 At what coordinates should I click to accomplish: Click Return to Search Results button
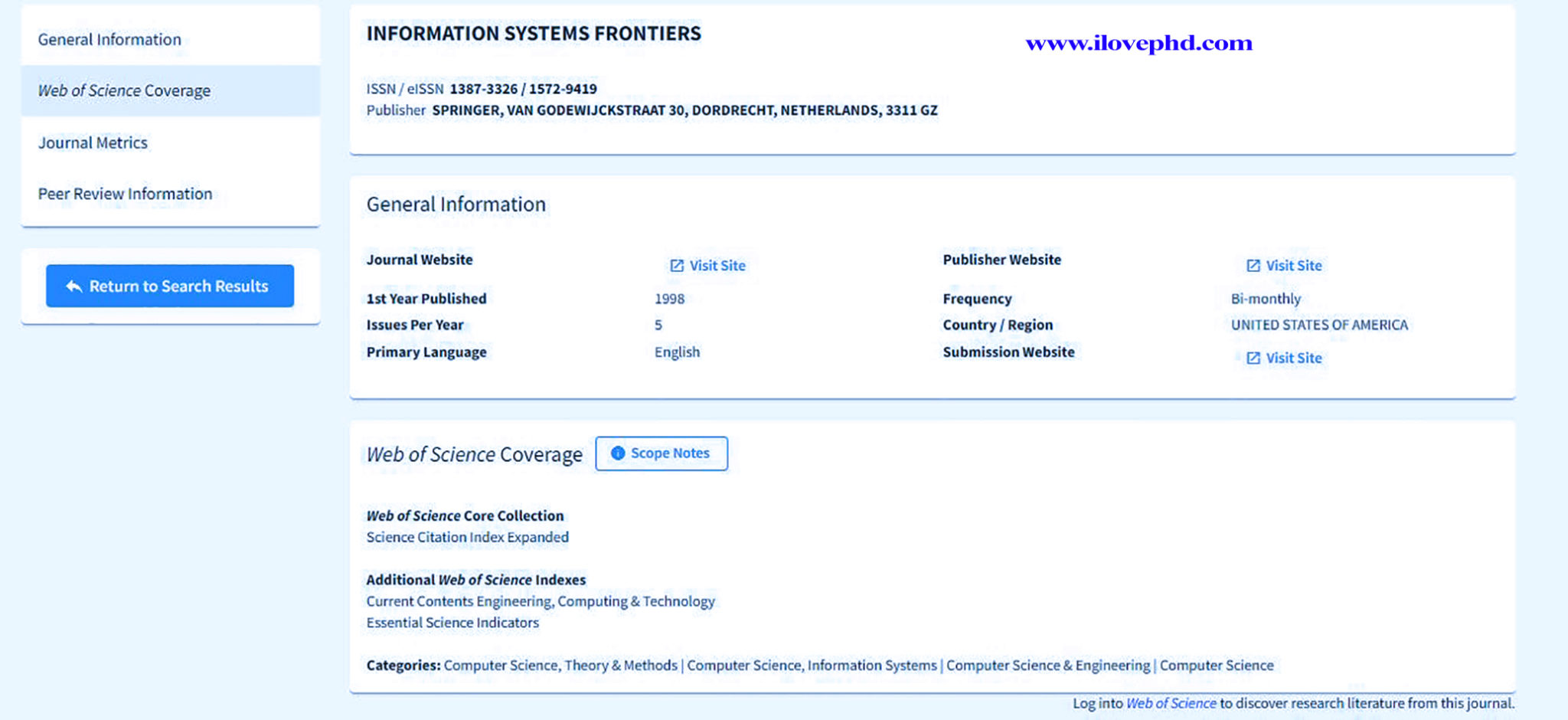170,286
